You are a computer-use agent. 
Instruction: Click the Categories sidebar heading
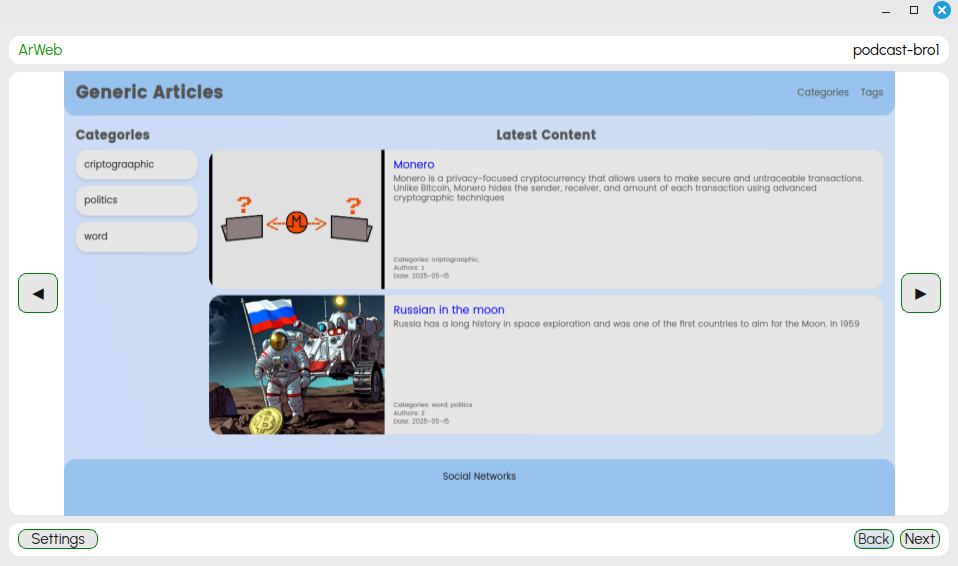click(112, 135)
